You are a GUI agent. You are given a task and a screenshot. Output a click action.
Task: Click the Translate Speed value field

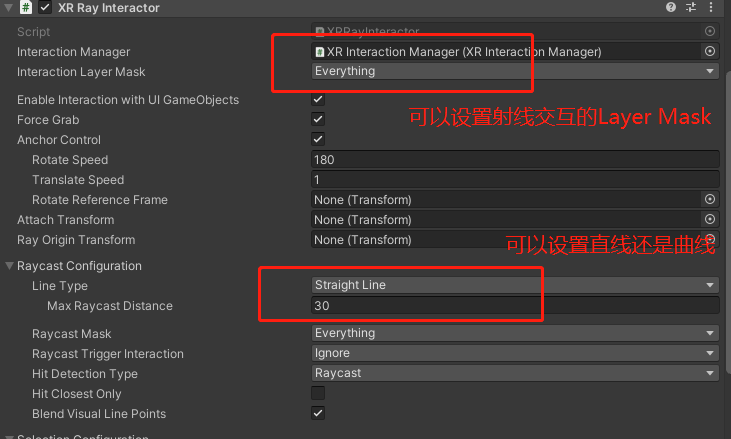(515, 180)
